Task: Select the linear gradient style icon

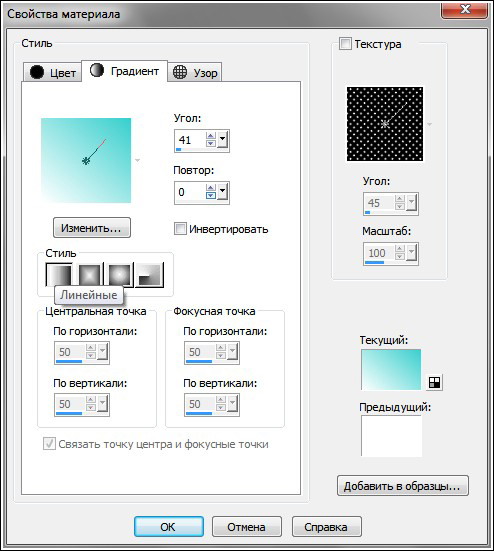Action: tap(59, 274)
